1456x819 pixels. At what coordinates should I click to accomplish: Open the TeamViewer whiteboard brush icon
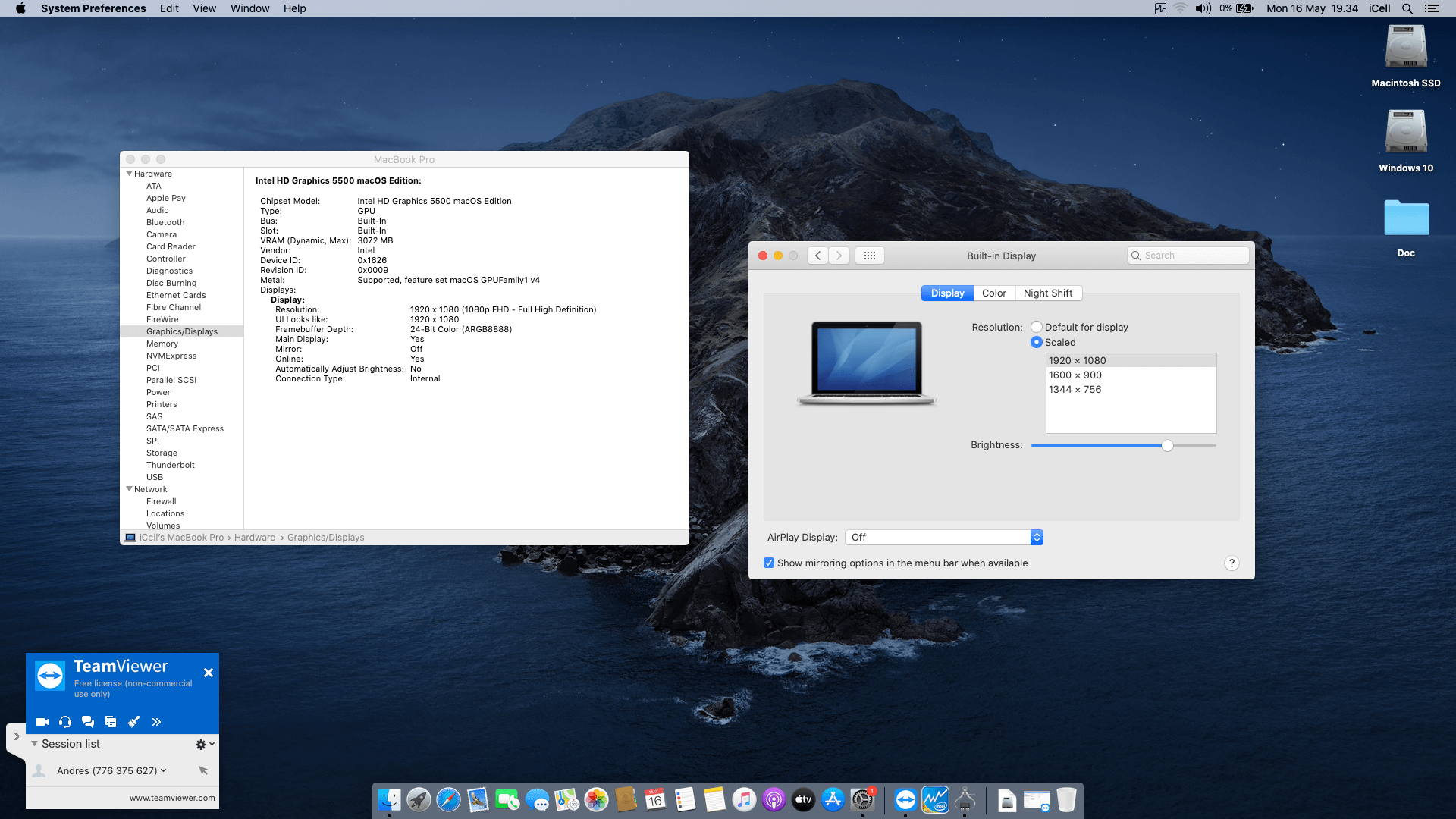133,721
